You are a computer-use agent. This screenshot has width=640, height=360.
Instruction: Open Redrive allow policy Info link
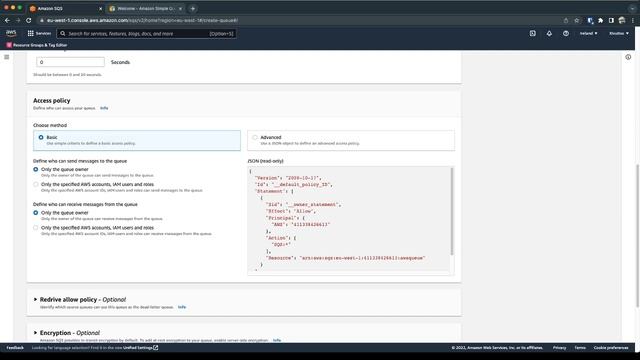pos(182,307)
